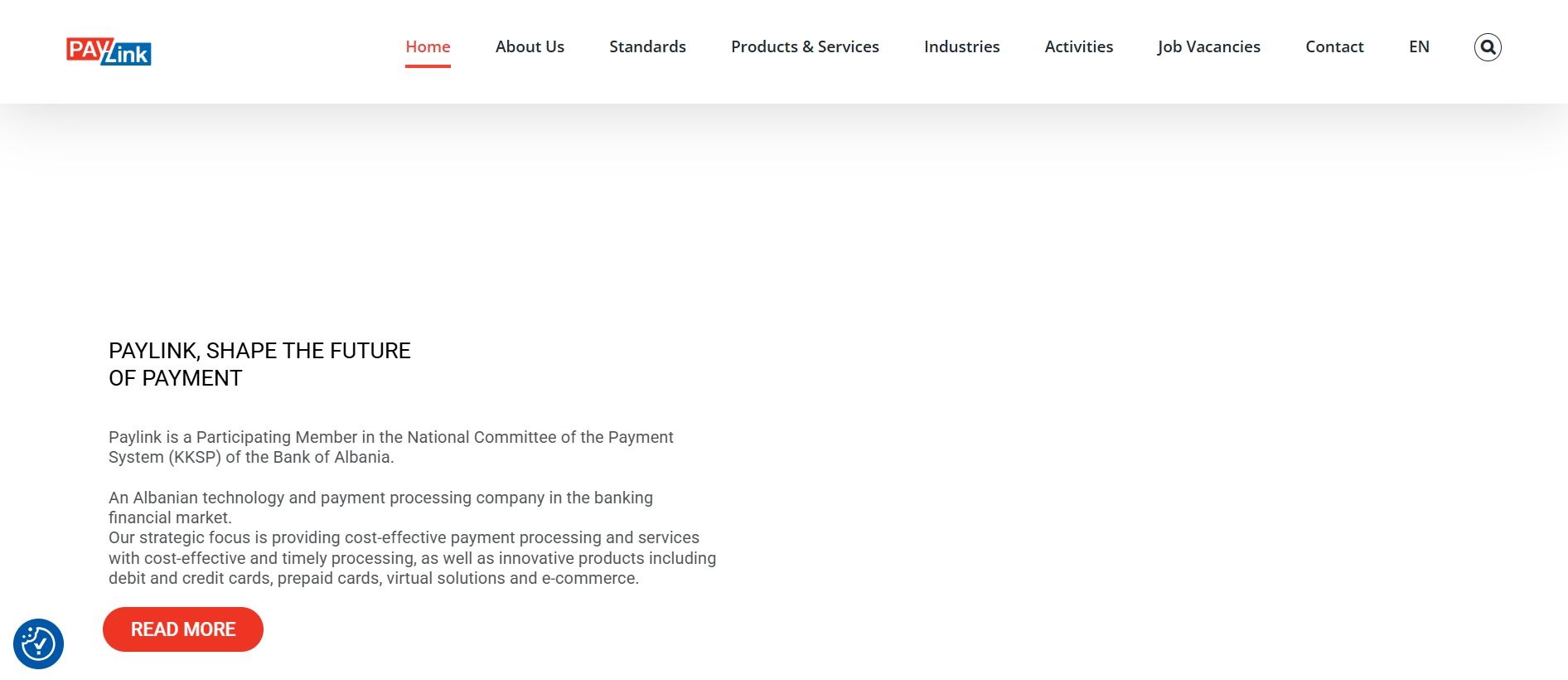Open the search magnifier icon

1488,47
